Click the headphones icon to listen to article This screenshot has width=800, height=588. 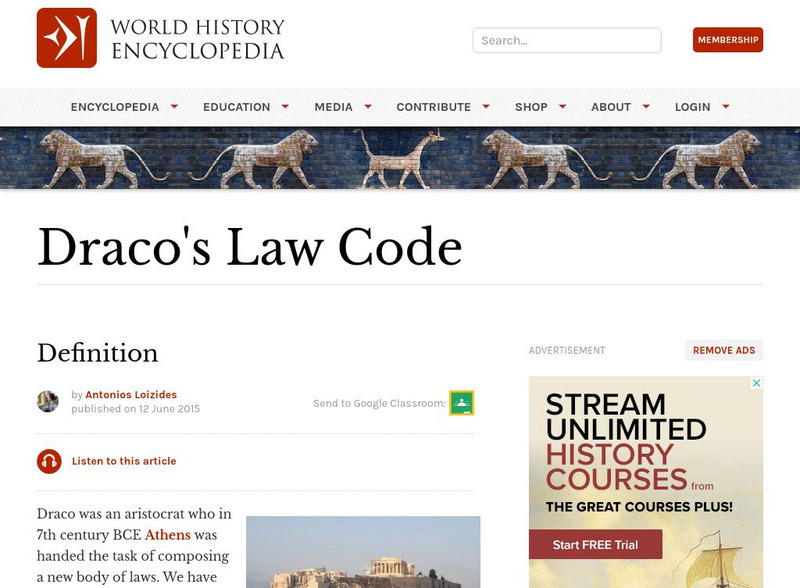[x=49, y=461]
